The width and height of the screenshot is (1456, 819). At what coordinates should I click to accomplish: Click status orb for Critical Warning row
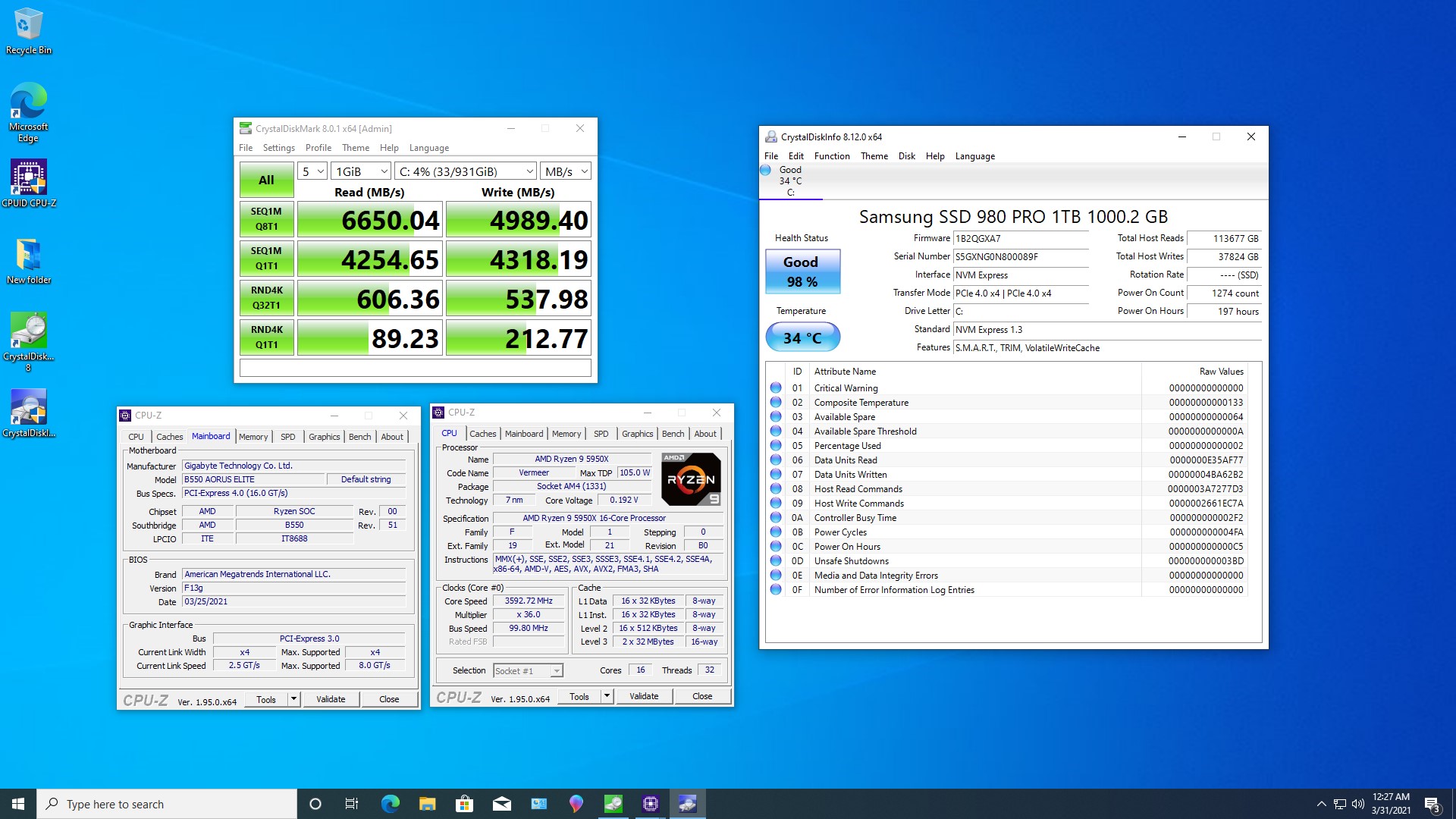coord(776,388)
